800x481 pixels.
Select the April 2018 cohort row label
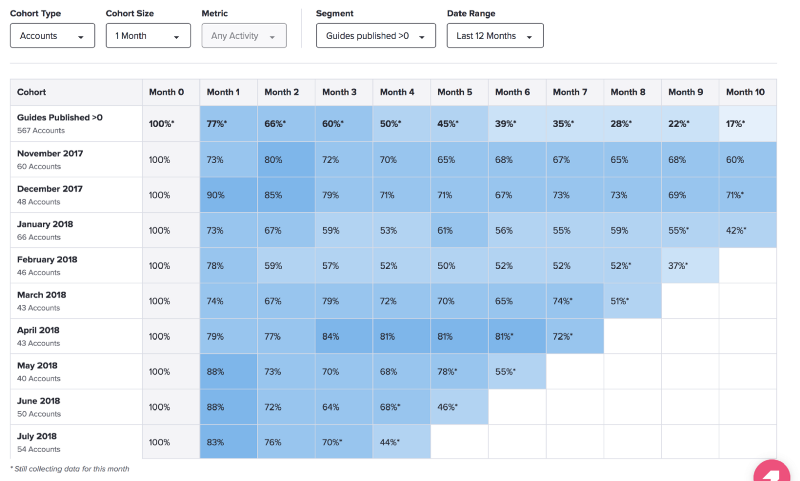point(76,336)
